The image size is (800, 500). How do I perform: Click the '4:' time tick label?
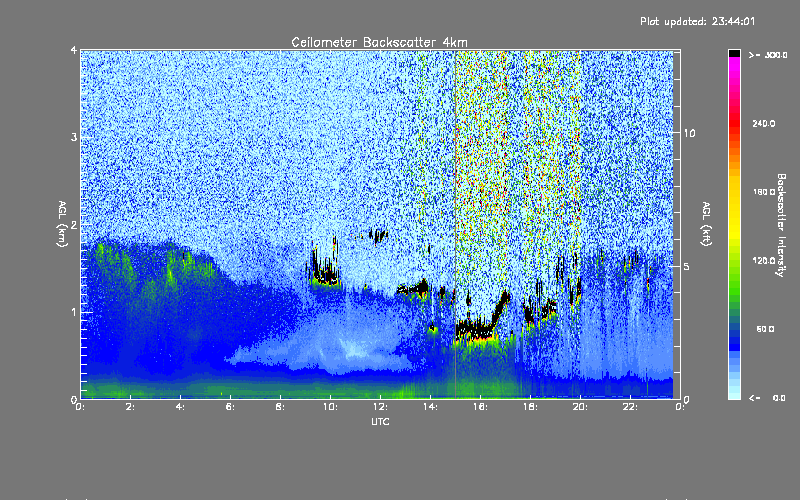pyautogui.click(x=180, y=407)
